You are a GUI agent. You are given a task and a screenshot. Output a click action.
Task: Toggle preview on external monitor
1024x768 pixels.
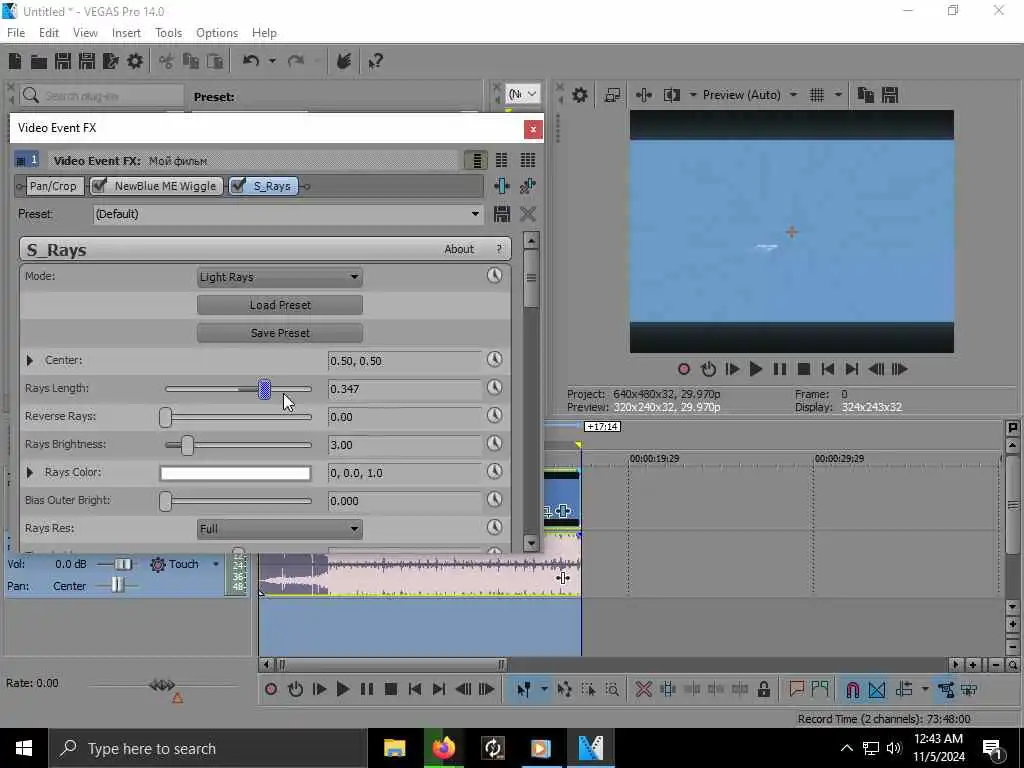pos(612,95)
